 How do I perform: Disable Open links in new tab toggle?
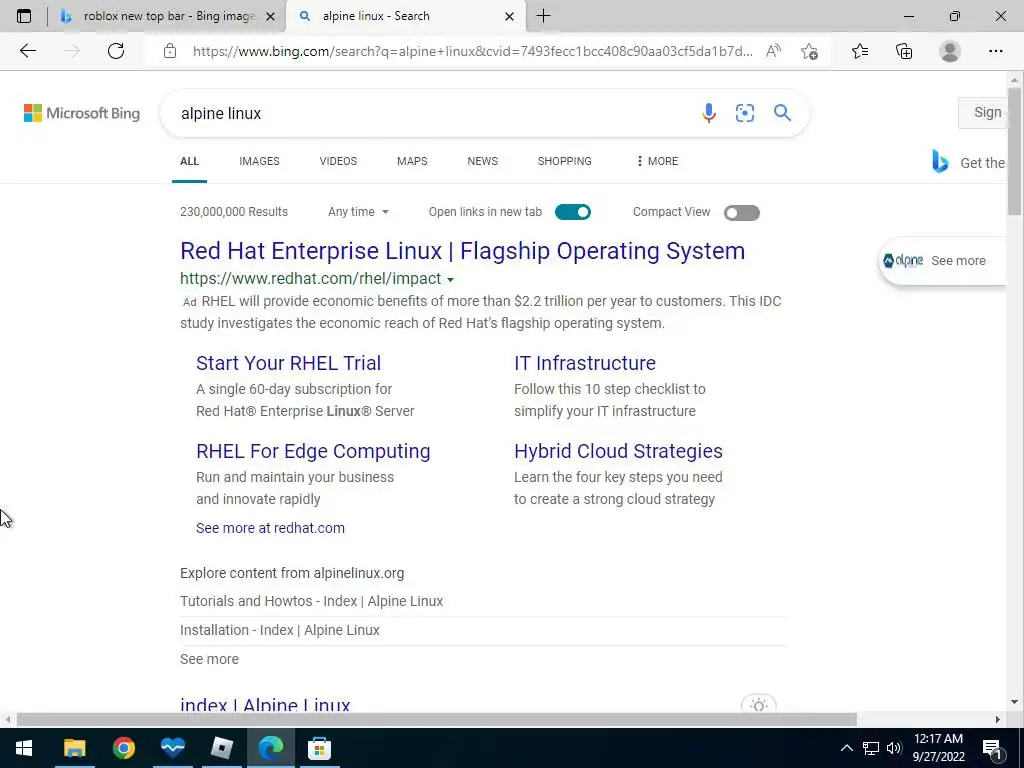pos(573,212)
